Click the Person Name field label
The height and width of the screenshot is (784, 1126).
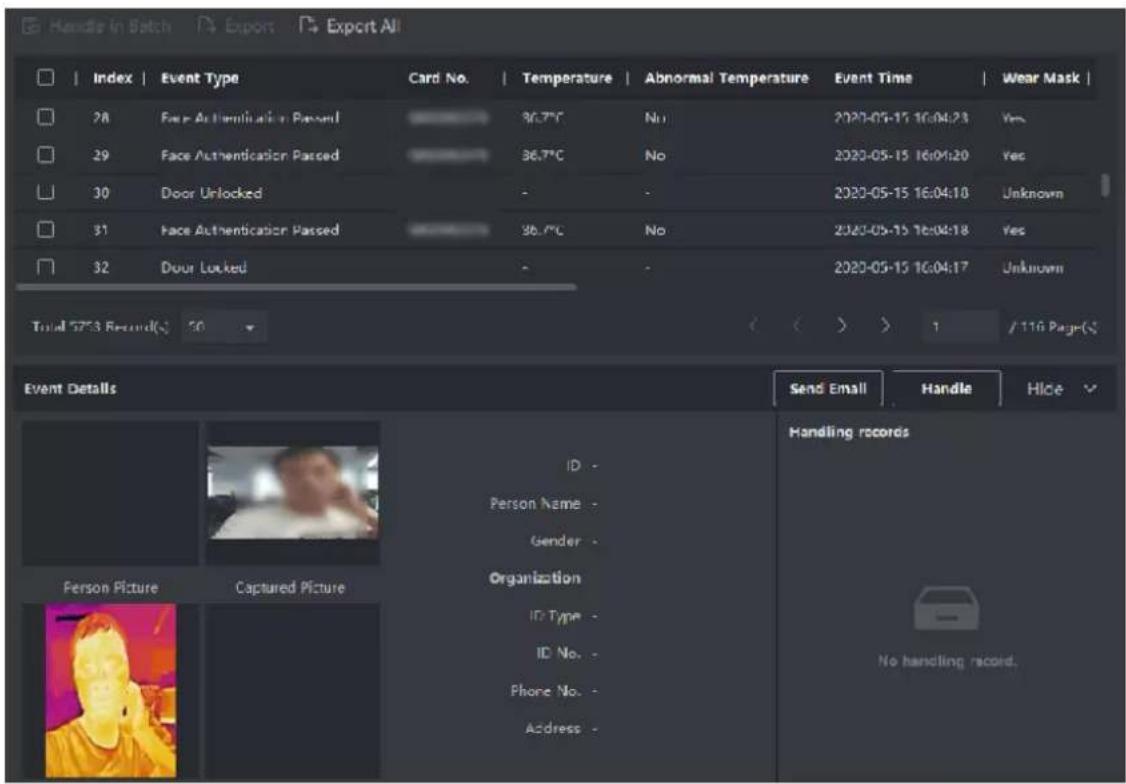click(535, 503)
